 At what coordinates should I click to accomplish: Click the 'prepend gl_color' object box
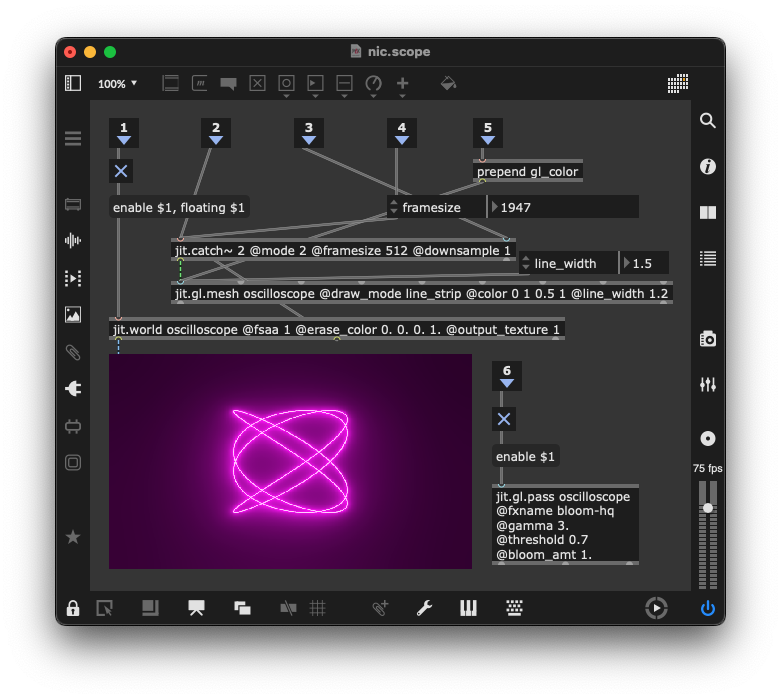[x=527, y=172]
